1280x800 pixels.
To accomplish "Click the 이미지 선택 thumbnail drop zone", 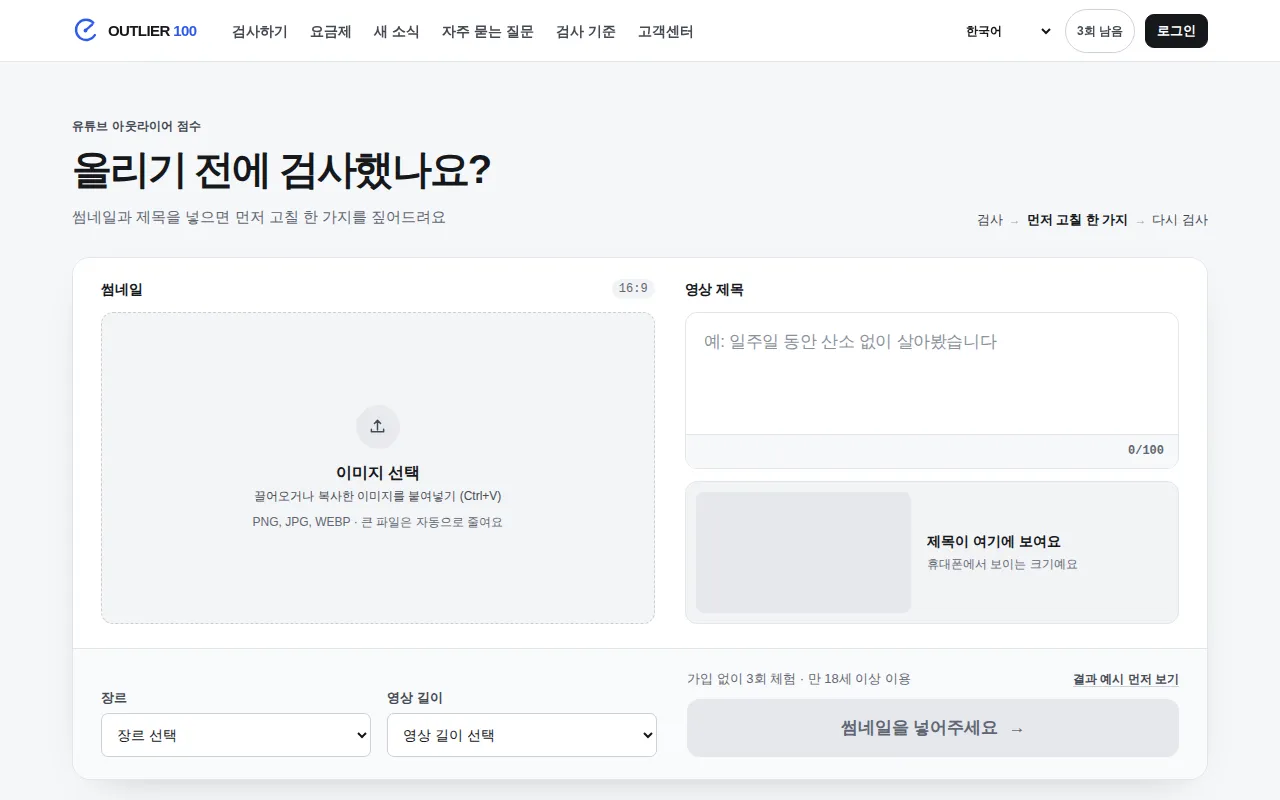I will pyautogui.click(x=378, y=468).
